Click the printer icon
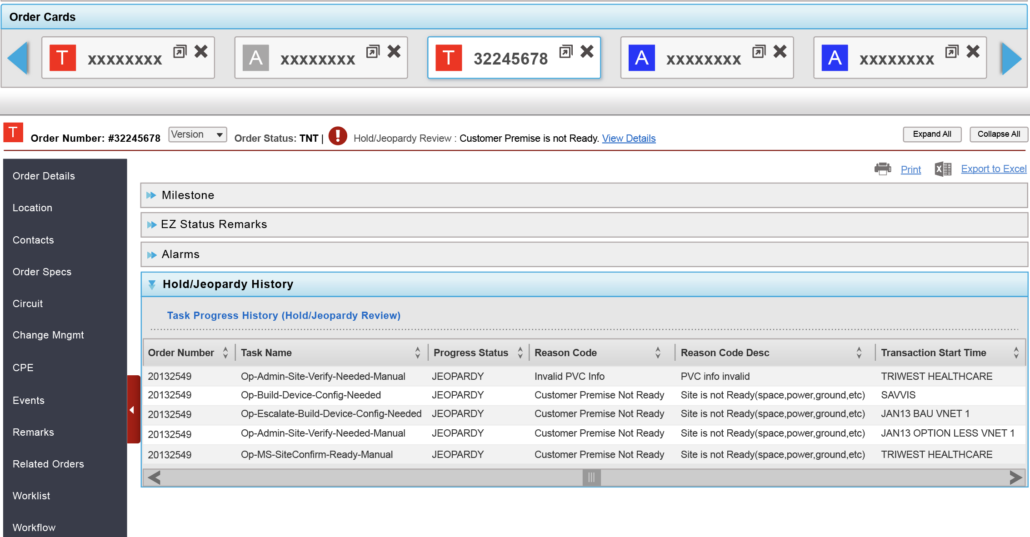 tap(882, 169)
